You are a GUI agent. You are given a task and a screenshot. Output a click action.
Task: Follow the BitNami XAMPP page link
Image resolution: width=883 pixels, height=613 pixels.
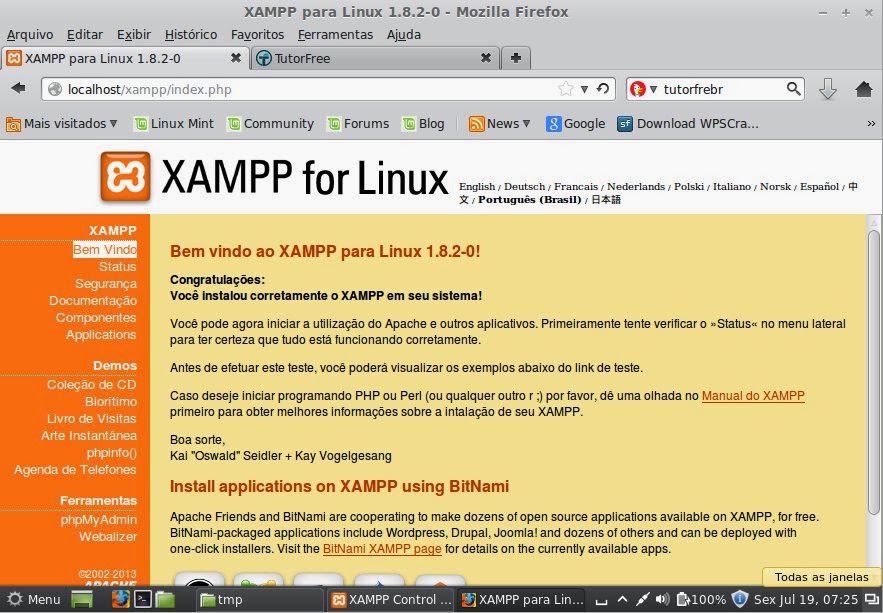point(382,549)
